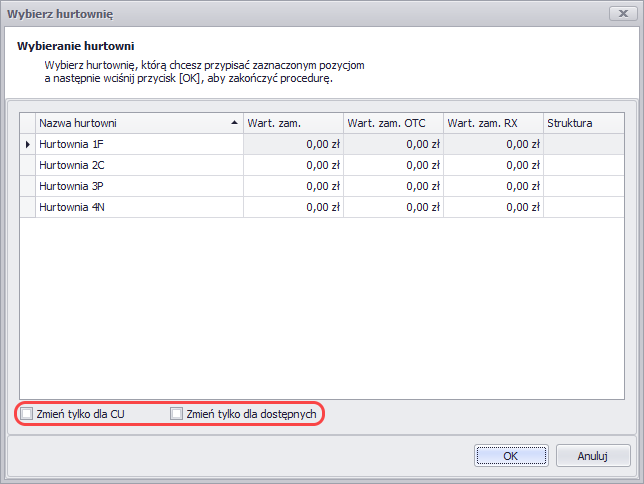Click the sort arrow in Nazwa hurtowni header
The height and width of the screenshot is (484, 644).
pos(234,123)
